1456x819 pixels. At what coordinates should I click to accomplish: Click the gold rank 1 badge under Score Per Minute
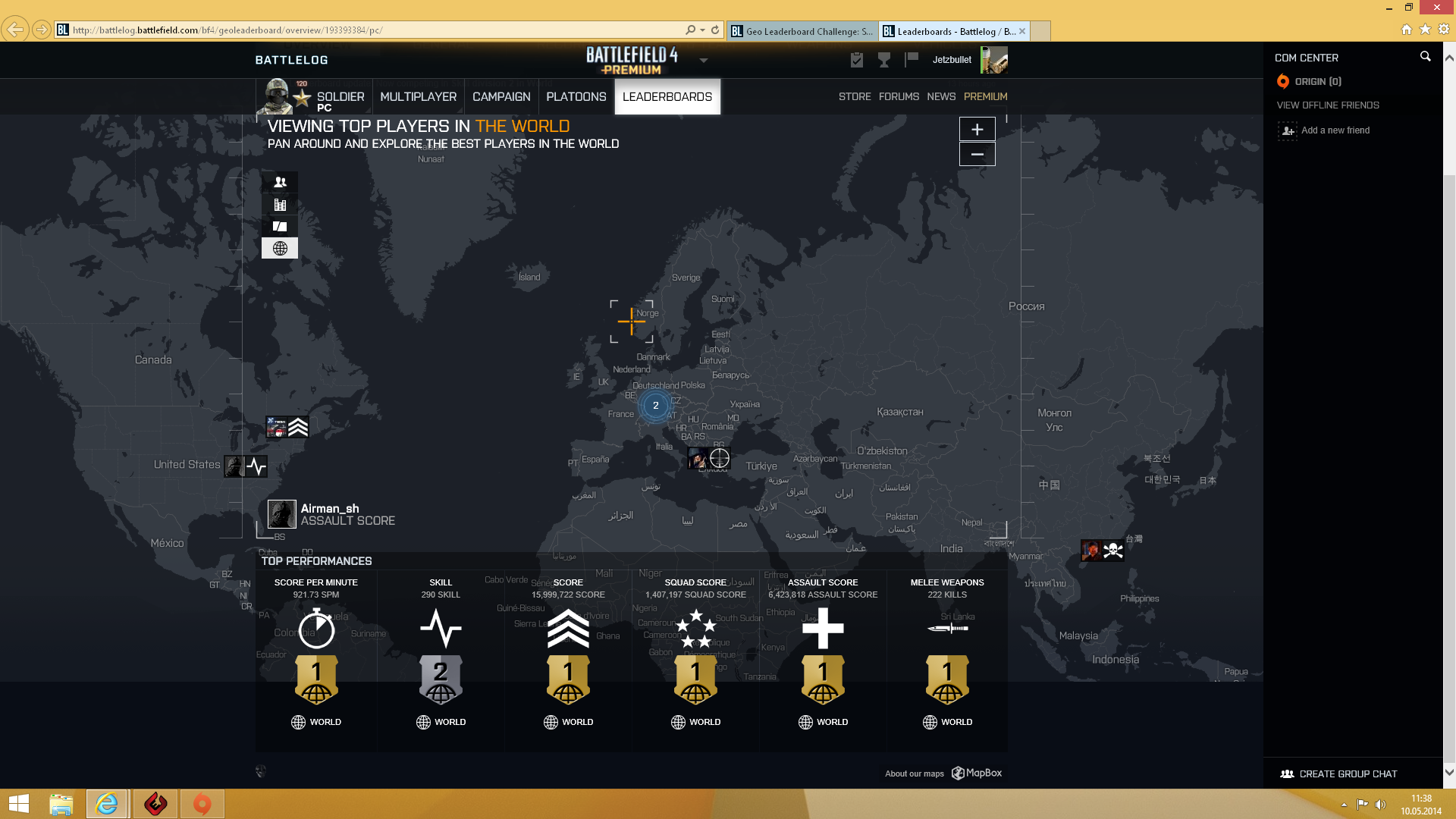316,679
